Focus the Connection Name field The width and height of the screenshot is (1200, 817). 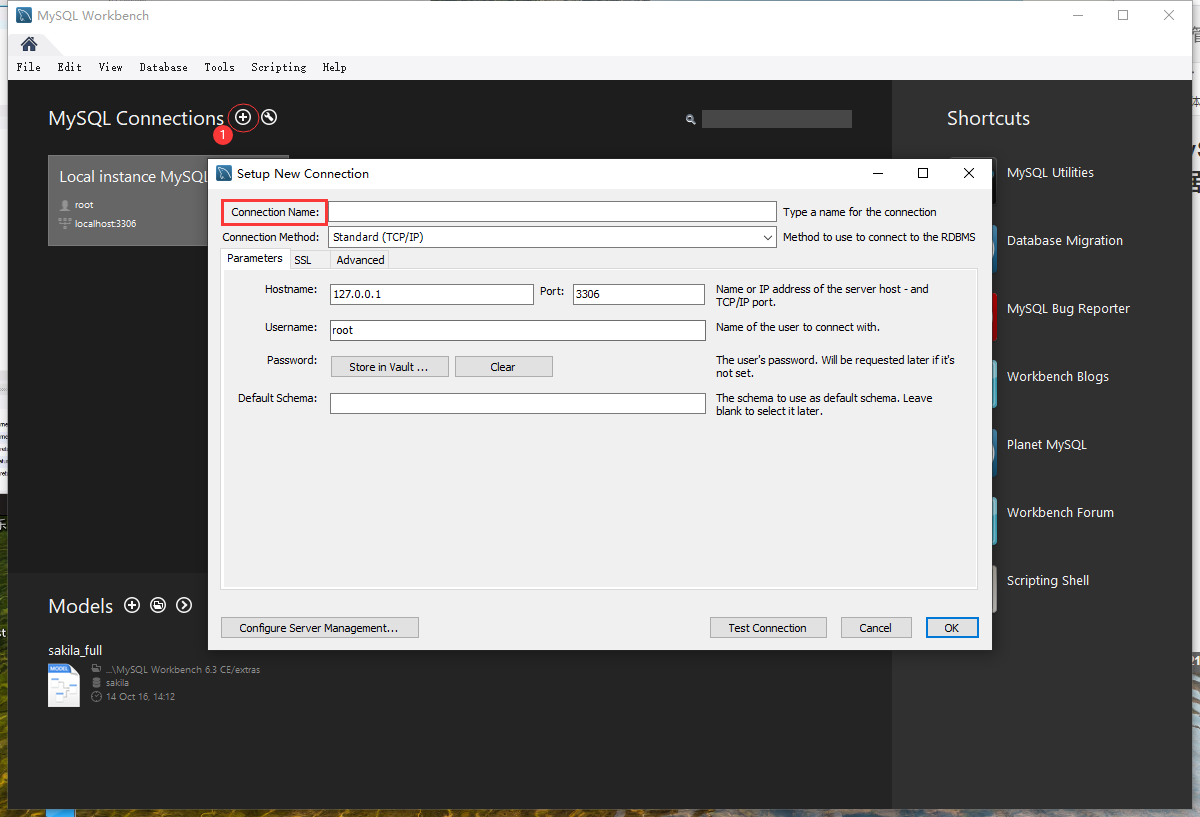(553, 212)
